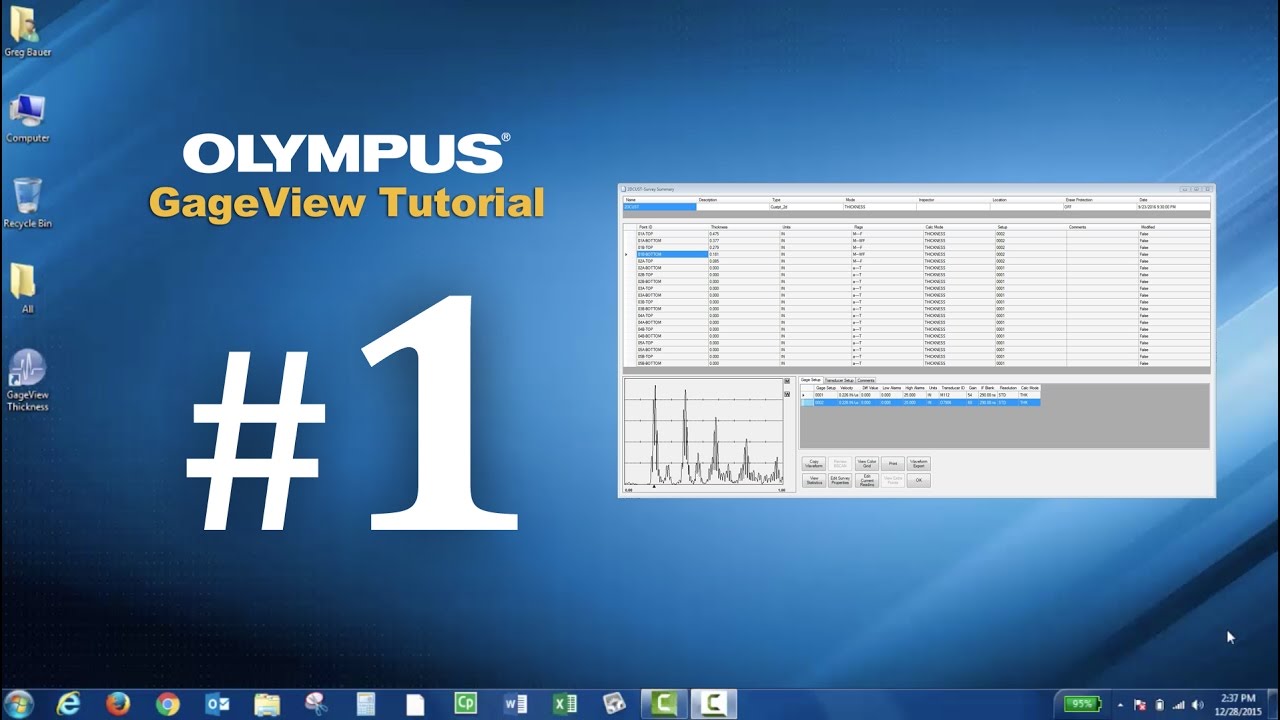This screenshot has height=720, width=1280.
Task: Click the 95% battery indicator
Action: coord(1083,704)
